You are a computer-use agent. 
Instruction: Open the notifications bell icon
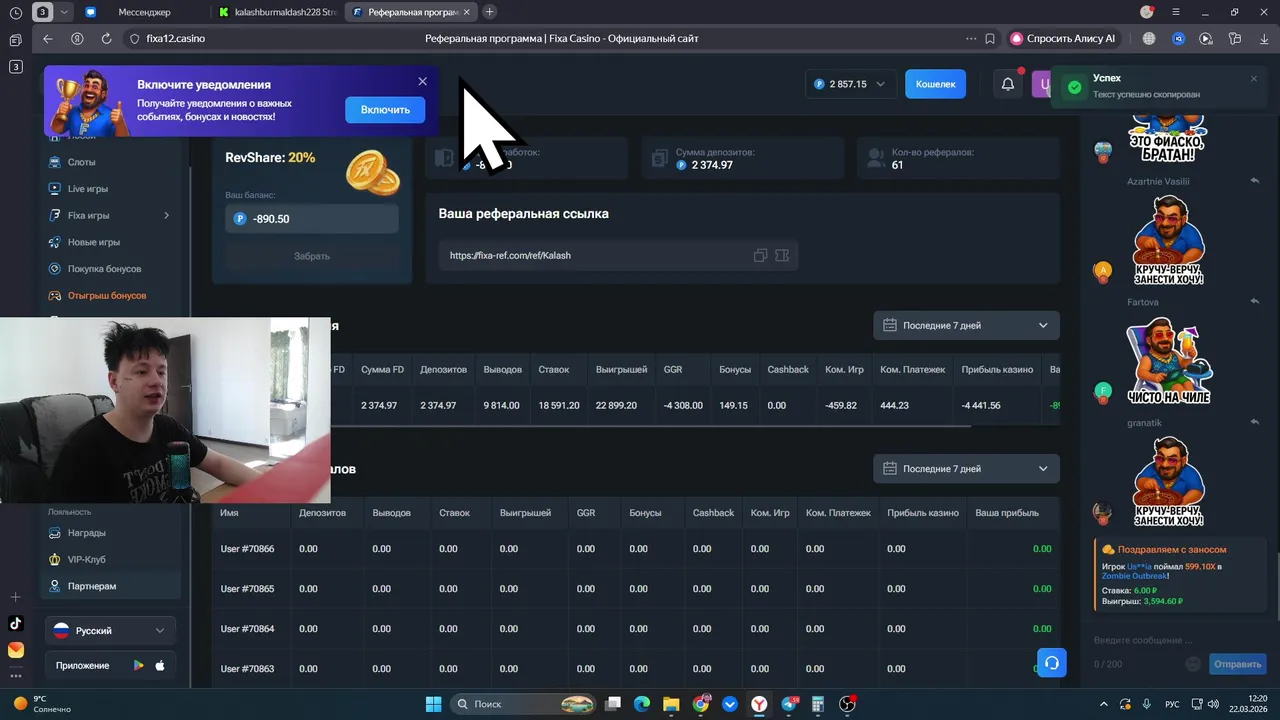pyautogui.click(x=1008, y=84)
